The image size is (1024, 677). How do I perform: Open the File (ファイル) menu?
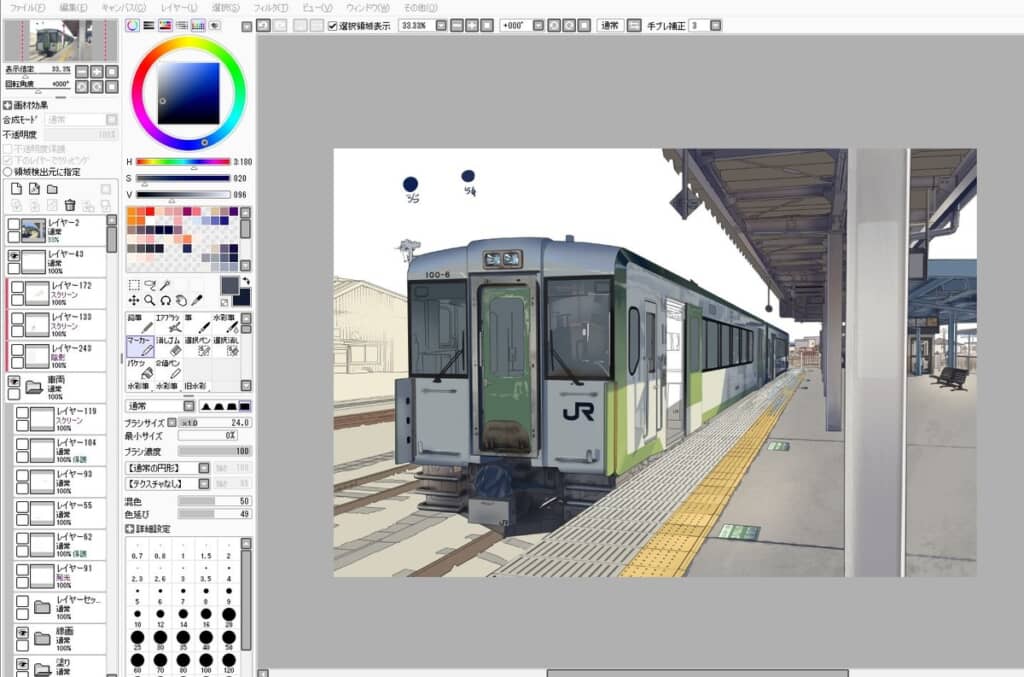[27, 8]
